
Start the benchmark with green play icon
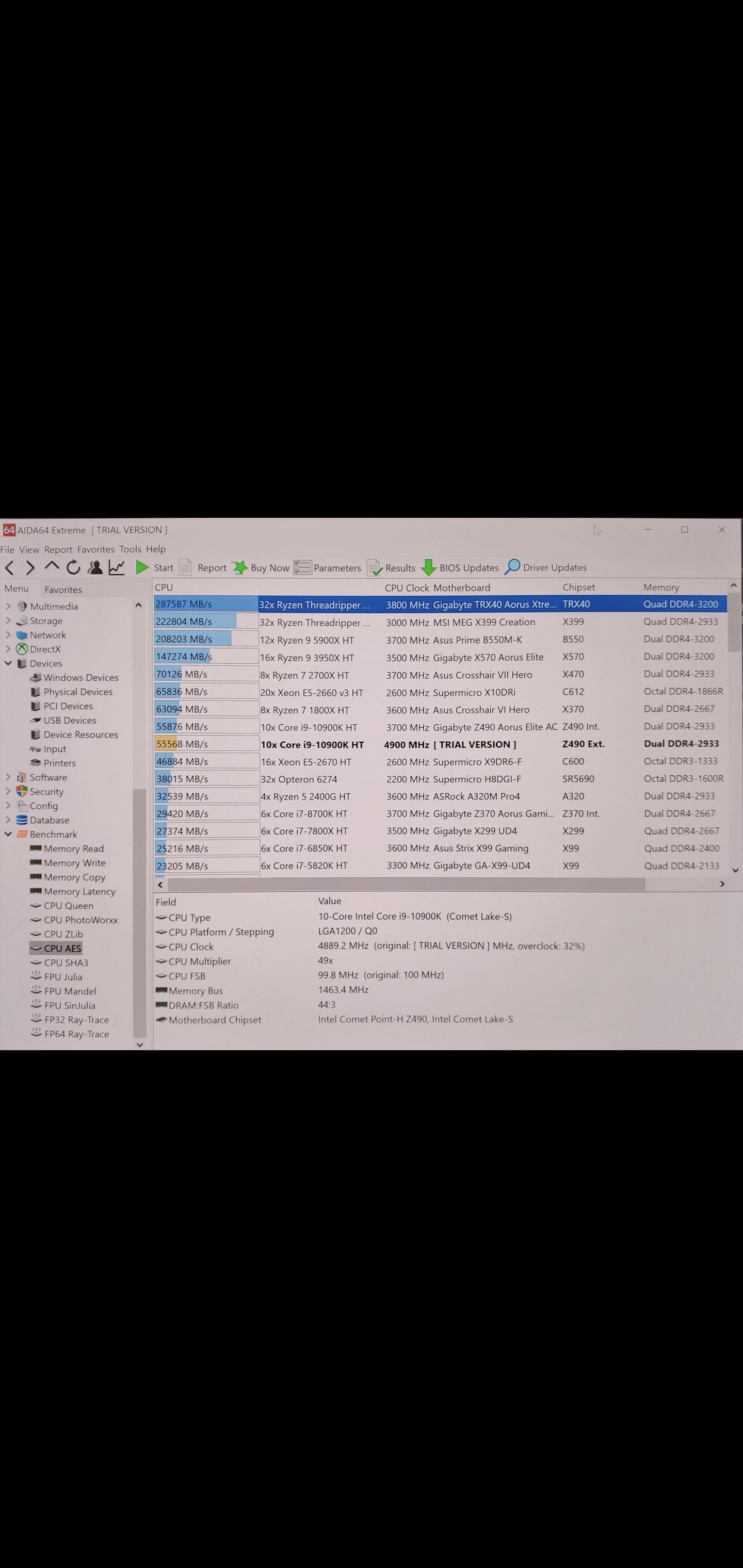(142, 567)
